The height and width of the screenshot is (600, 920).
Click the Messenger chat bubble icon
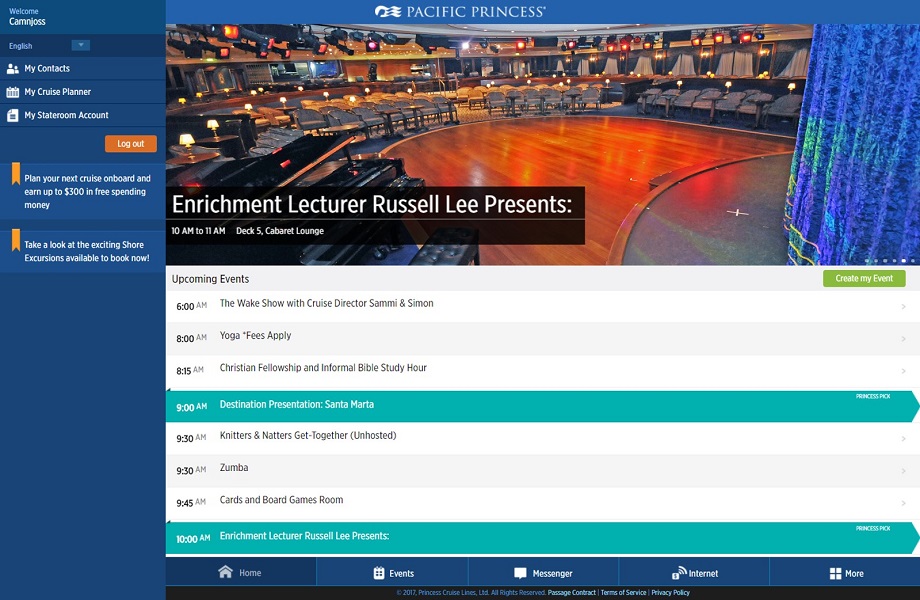coord(520,573)
